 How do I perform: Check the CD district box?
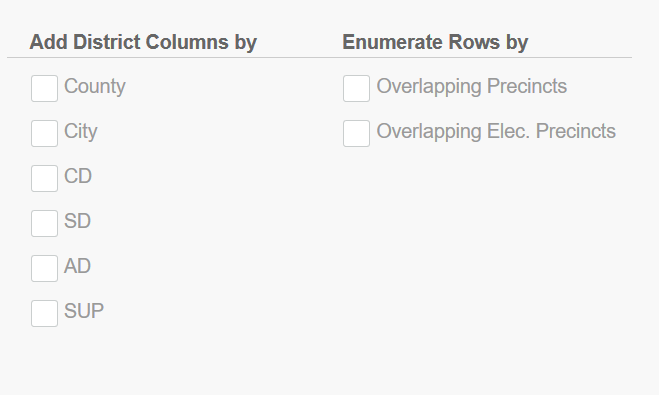[x=44, y=178]
